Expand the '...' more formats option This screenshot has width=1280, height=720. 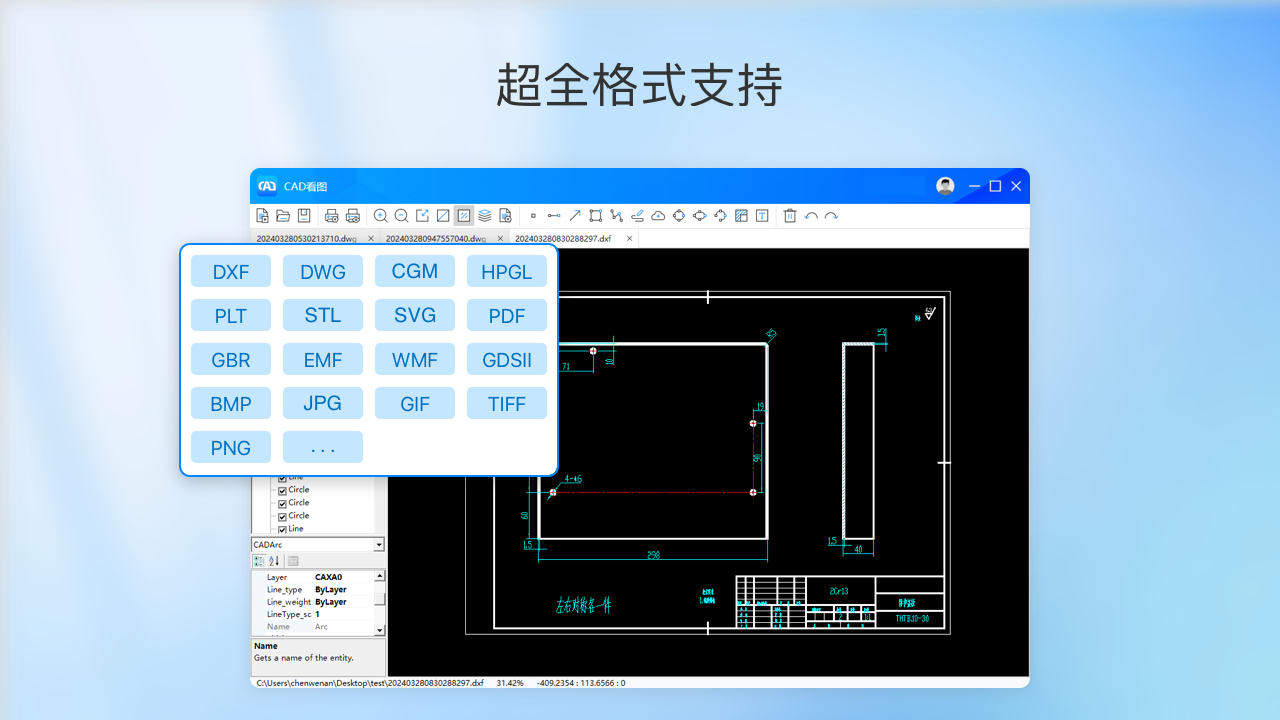(x=323, y=447)
